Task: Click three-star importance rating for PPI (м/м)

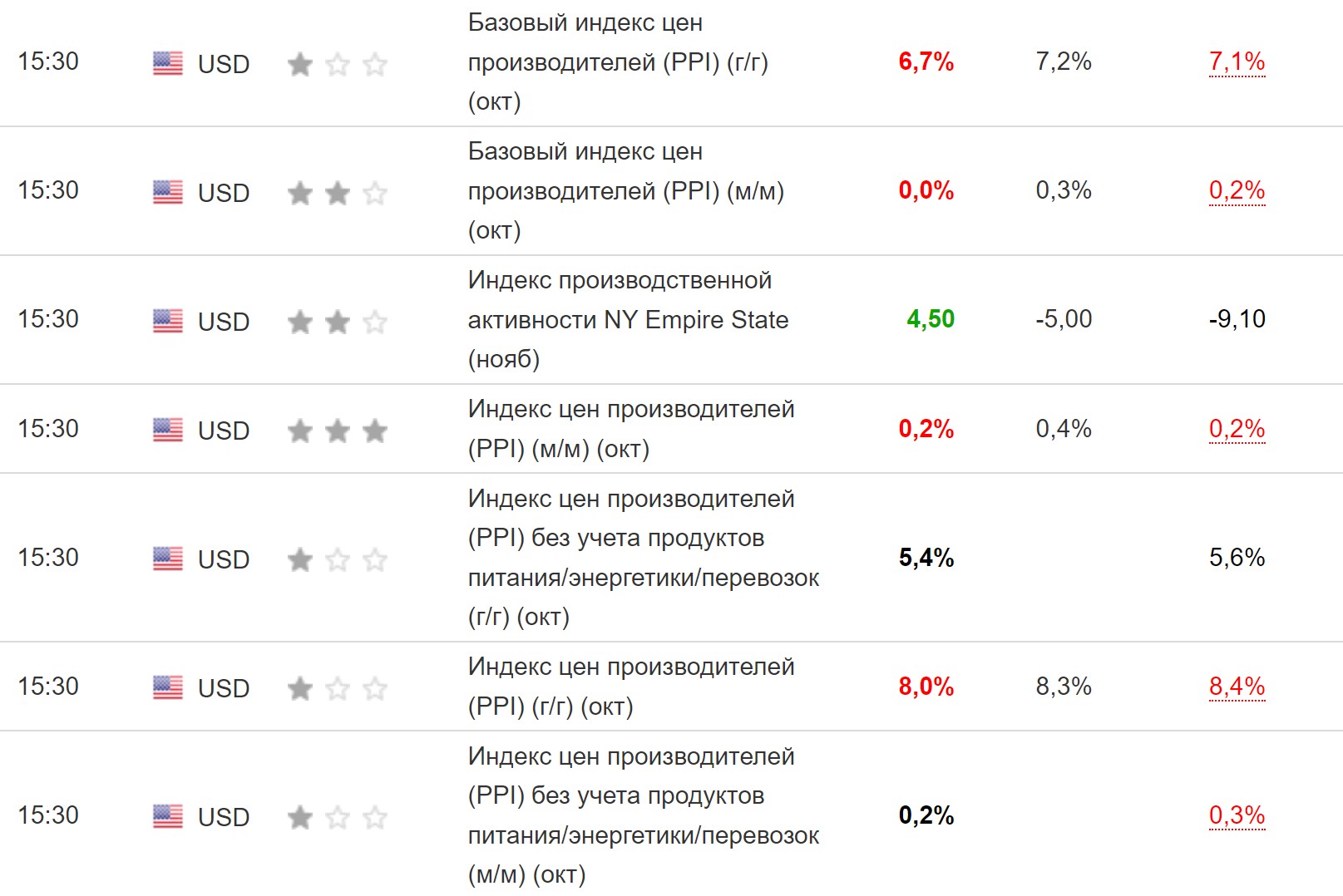Action: click(337, 431)
